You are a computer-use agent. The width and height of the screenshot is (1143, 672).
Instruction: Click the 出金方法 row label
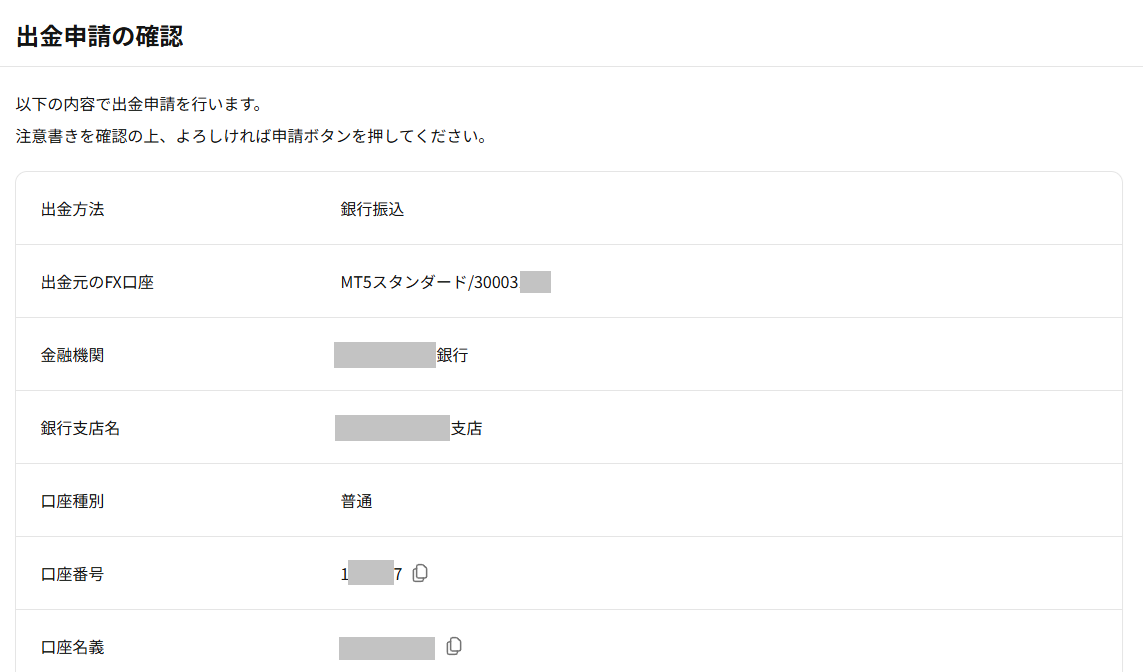[x=72, y=209]
